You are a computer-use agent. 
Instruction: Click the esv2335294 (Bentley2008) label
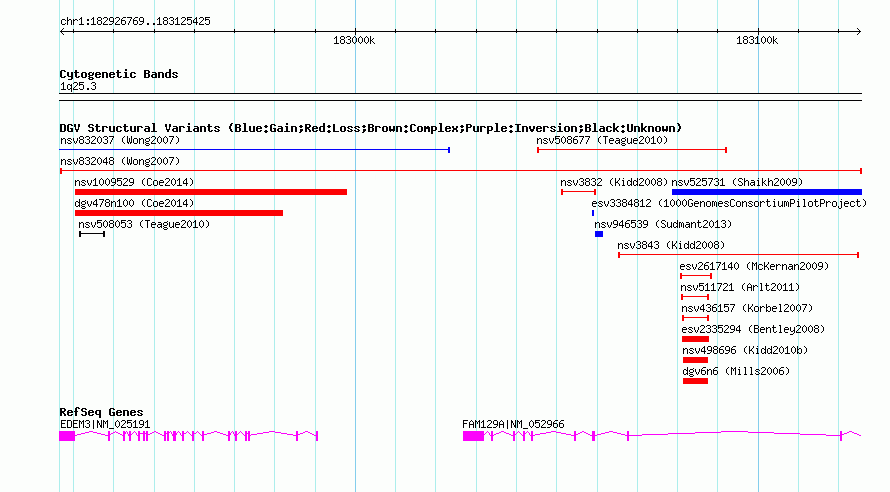pyautogui.click(x=753, y=329)
